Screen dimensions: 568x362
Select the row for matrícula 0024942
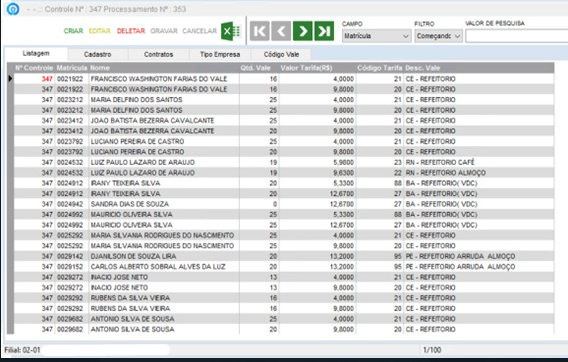click(x=284, y=204)
